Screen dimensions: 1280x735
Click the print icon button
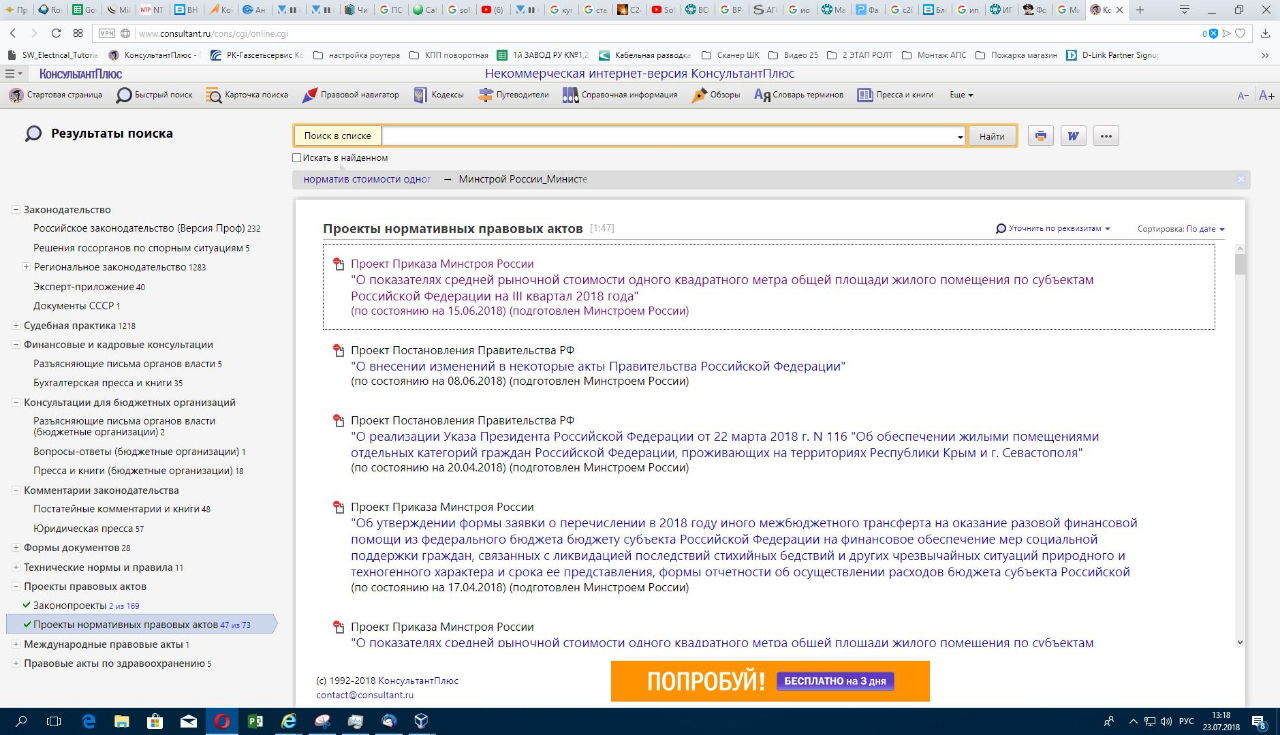pyautogui.click(x=1041, y=136)
